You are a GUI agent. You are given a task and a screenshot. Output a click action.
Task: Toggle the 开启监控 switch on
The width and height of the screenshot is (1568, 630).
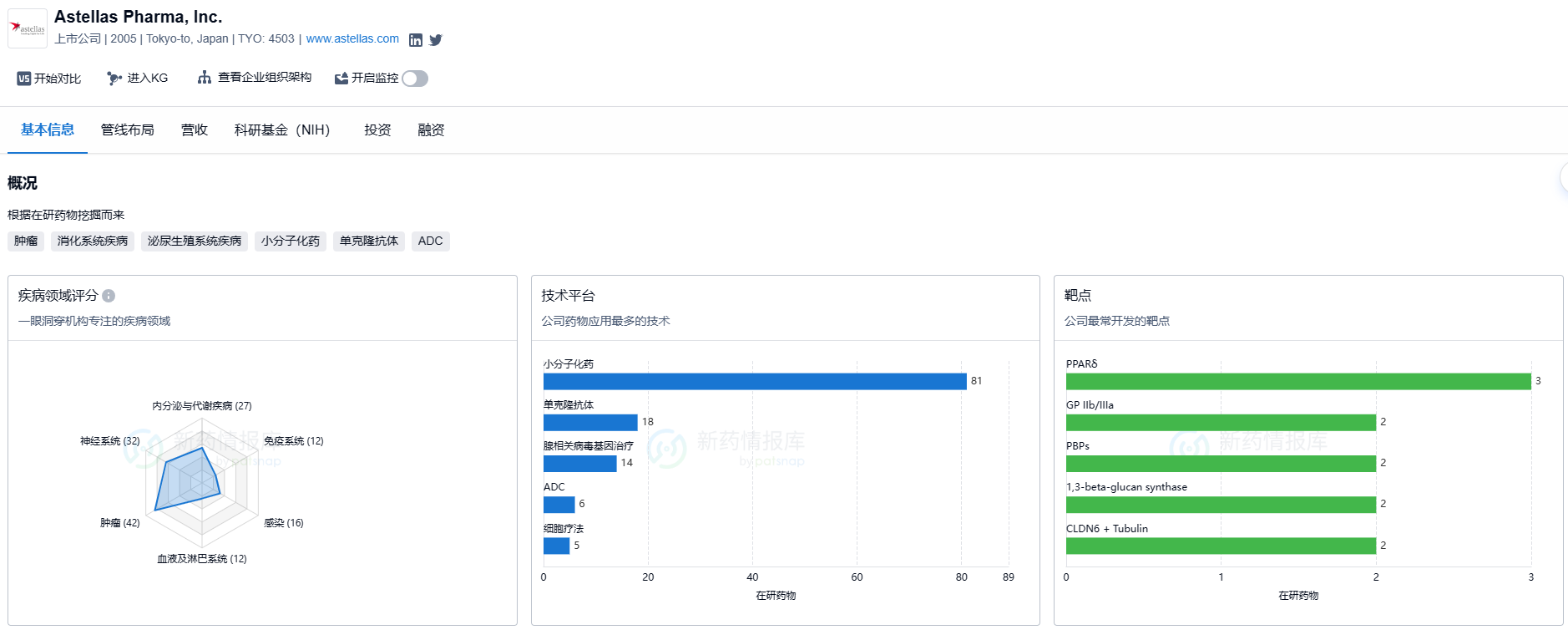pos(415,79)
